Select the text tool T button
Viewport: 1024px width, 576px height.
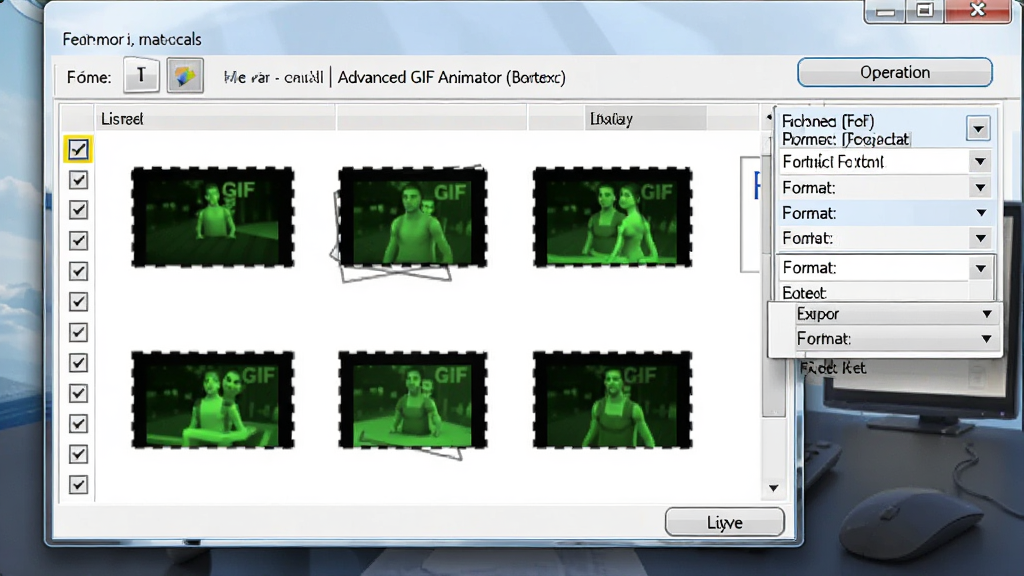(141, 76)
